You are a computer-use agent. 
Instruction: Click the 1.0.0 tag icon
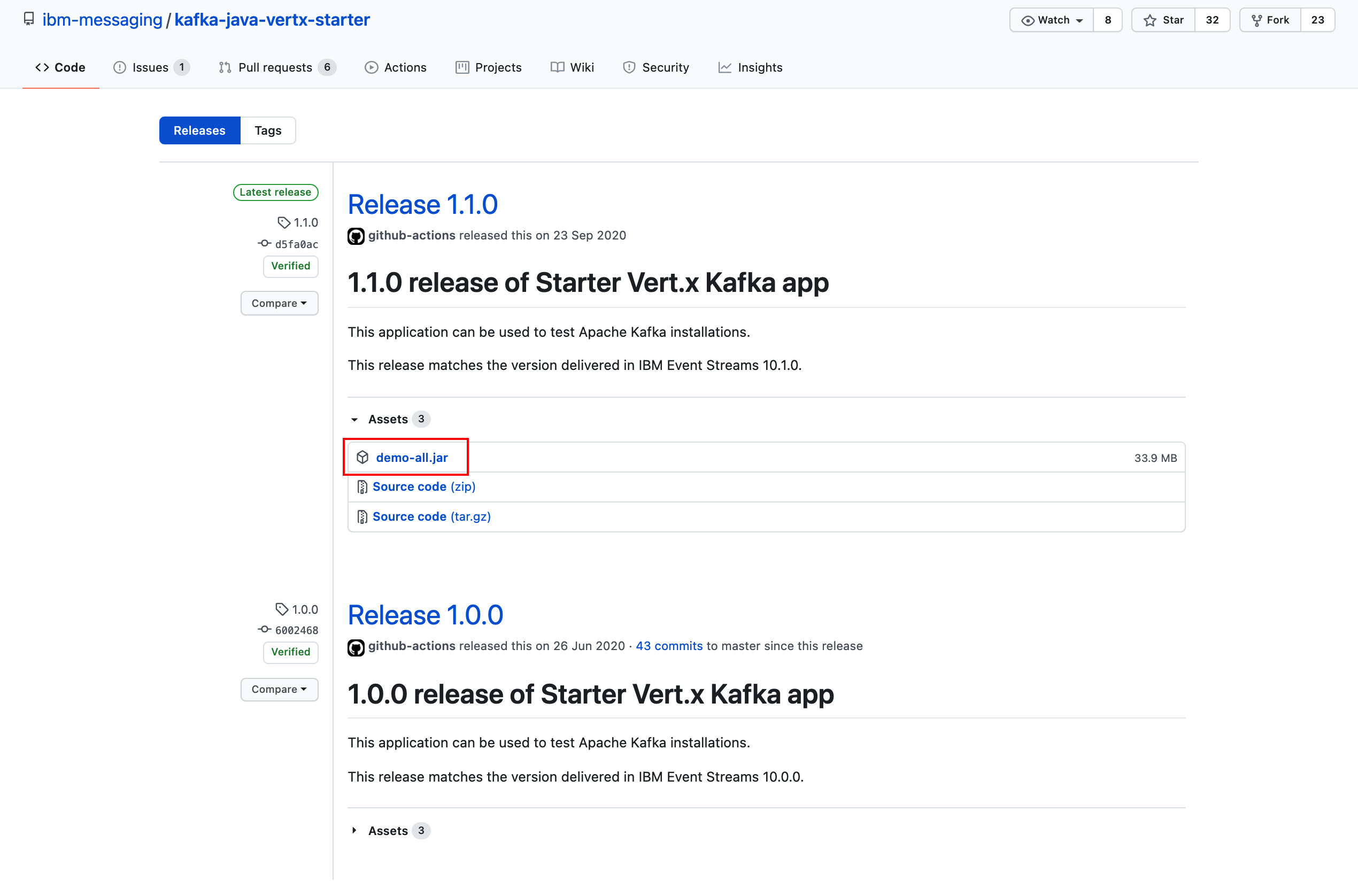pyautogui.click(x=282, y=609)
